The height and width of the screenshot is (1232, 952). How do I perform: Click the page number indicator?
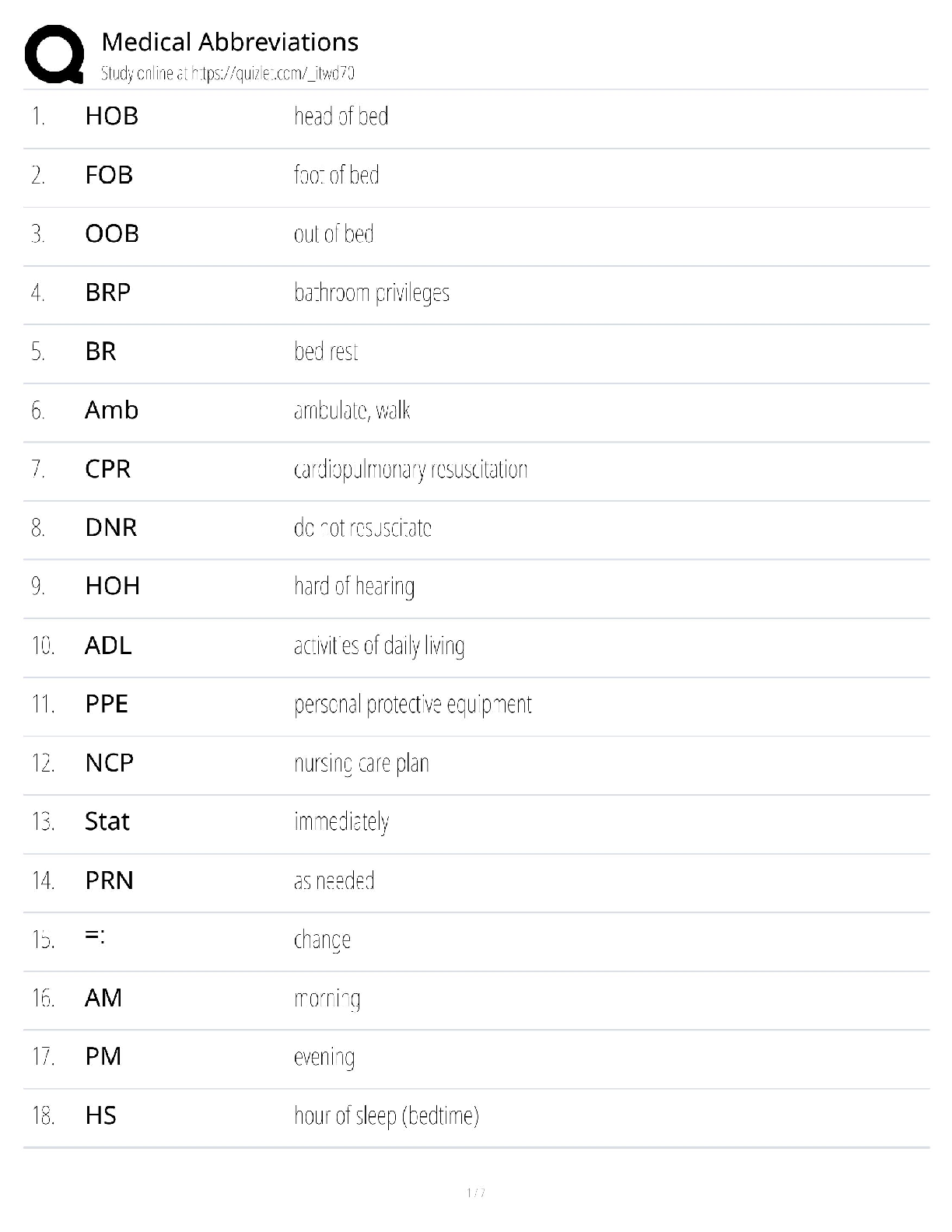tap(476, 1192)
